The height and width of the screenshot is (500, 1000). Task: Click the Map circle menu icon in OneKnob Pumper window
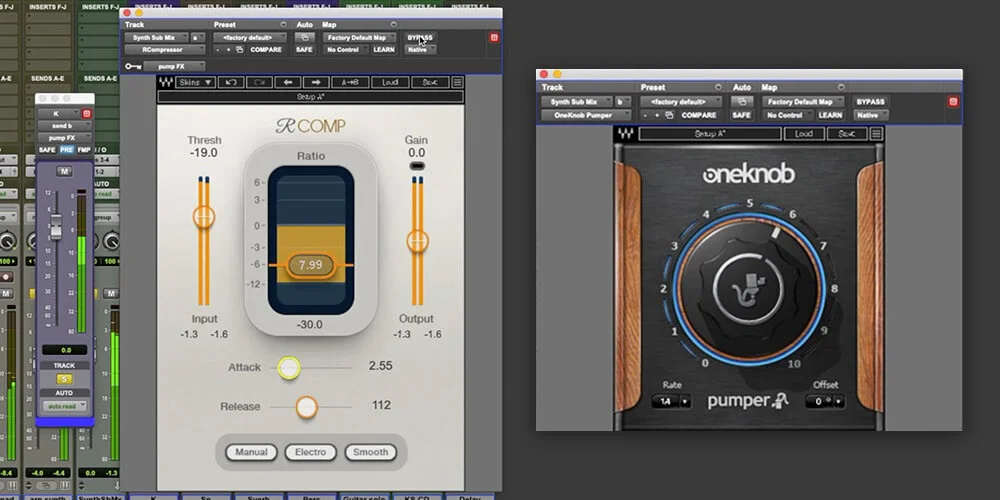tap(841, 87)
